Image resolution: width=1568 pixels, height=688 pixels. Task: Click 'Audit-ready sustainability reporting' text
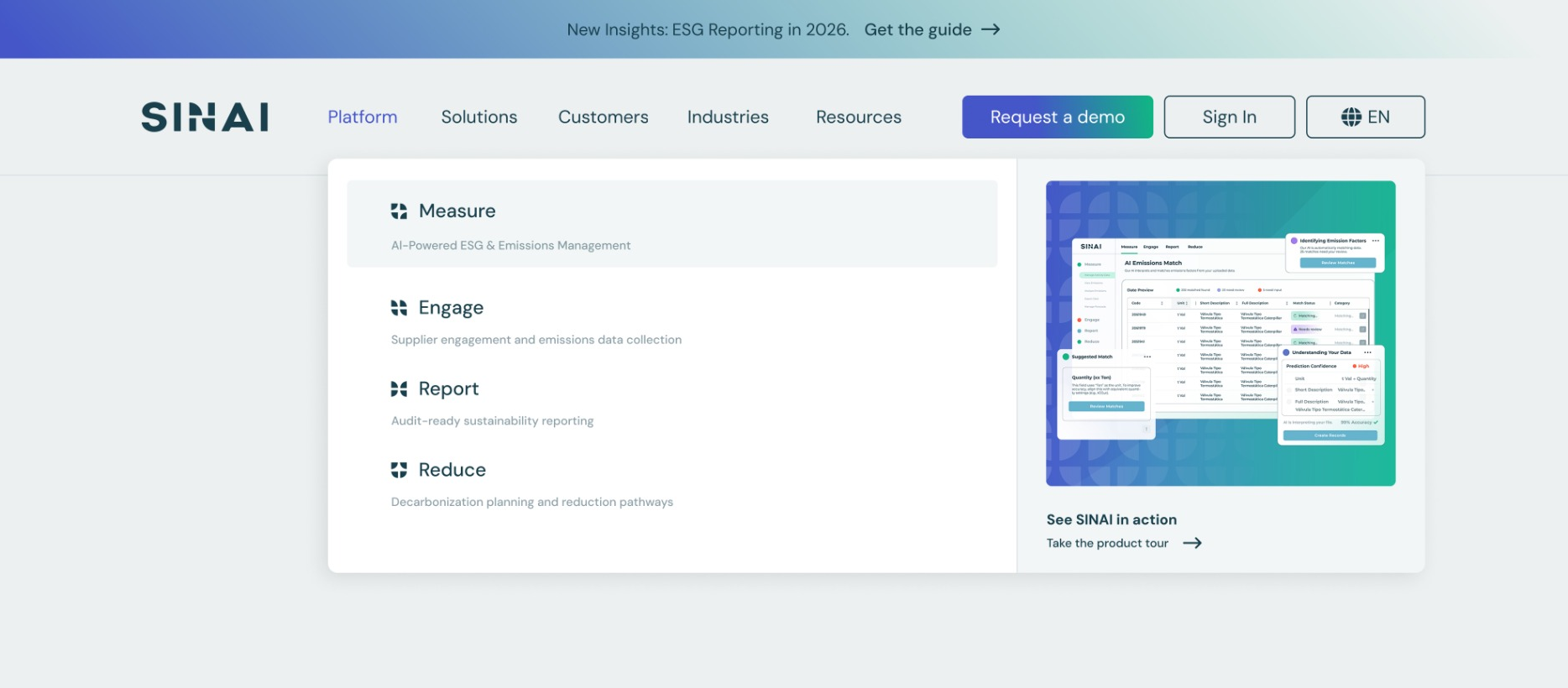(493, 421)
